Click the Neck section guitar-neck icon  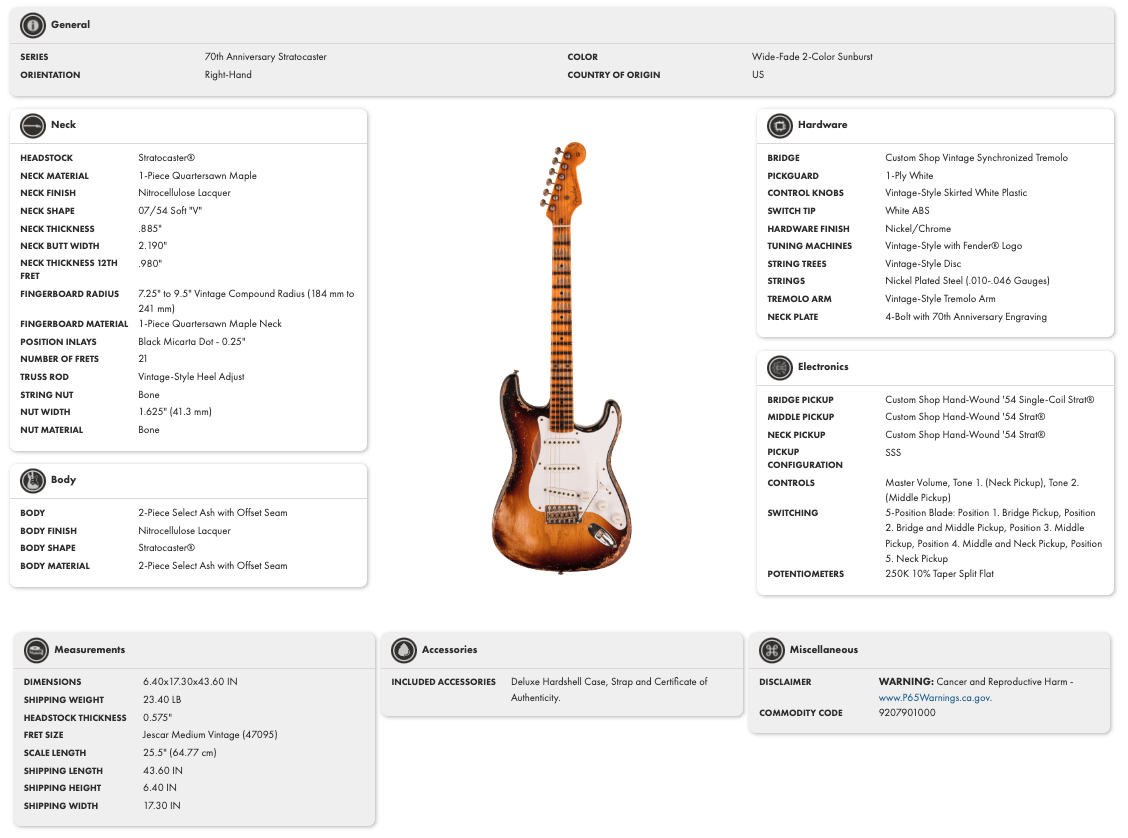pyautogui.click(x=32, y=126)
